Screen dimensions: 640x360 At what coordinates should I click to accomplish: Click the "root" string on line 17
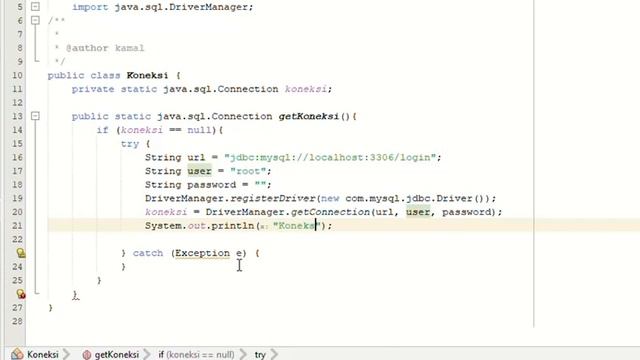(248, 171)
